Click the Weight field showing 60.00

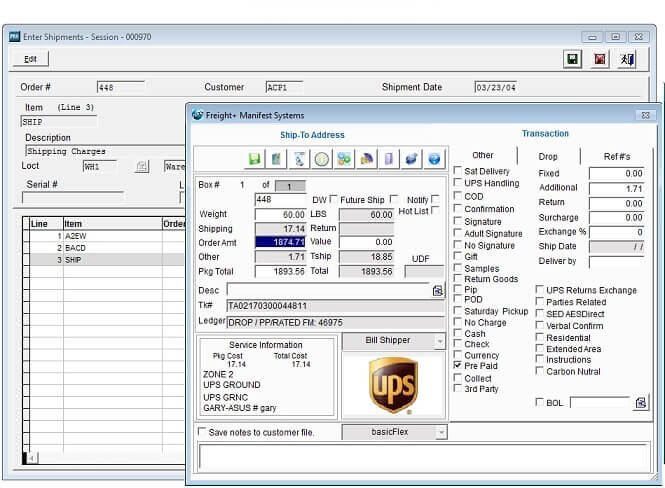pos(280,215)
